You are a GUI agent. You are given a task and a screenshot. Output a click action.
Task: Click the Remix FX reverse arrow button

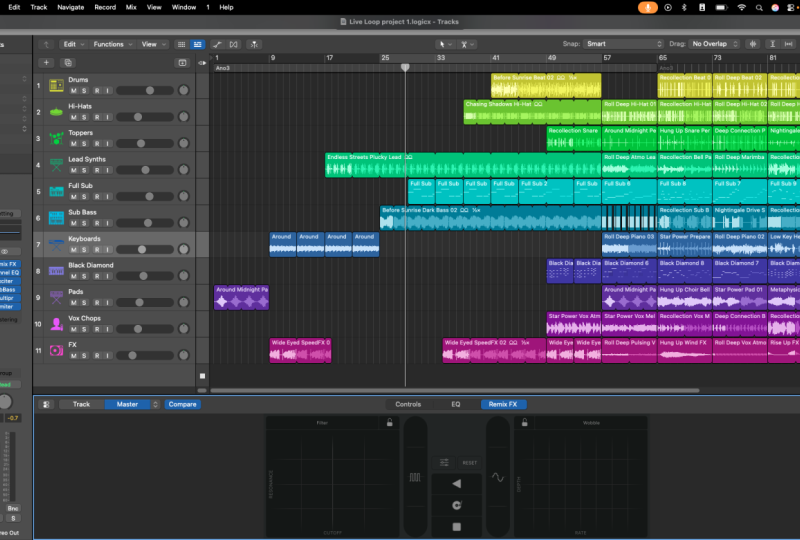457,483
